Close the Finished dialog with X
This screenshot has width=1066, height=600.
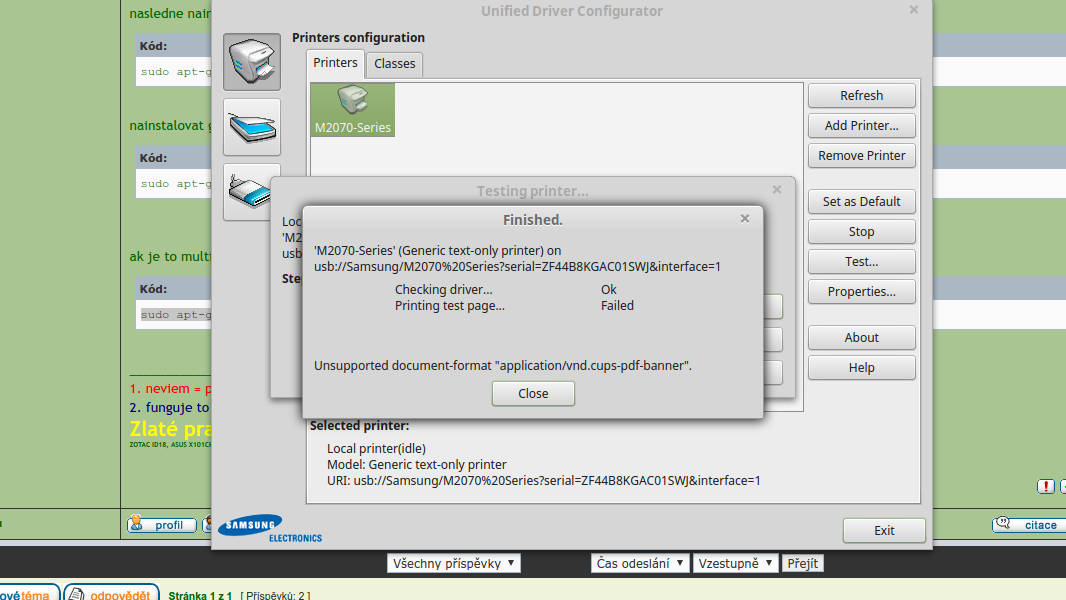744,218
